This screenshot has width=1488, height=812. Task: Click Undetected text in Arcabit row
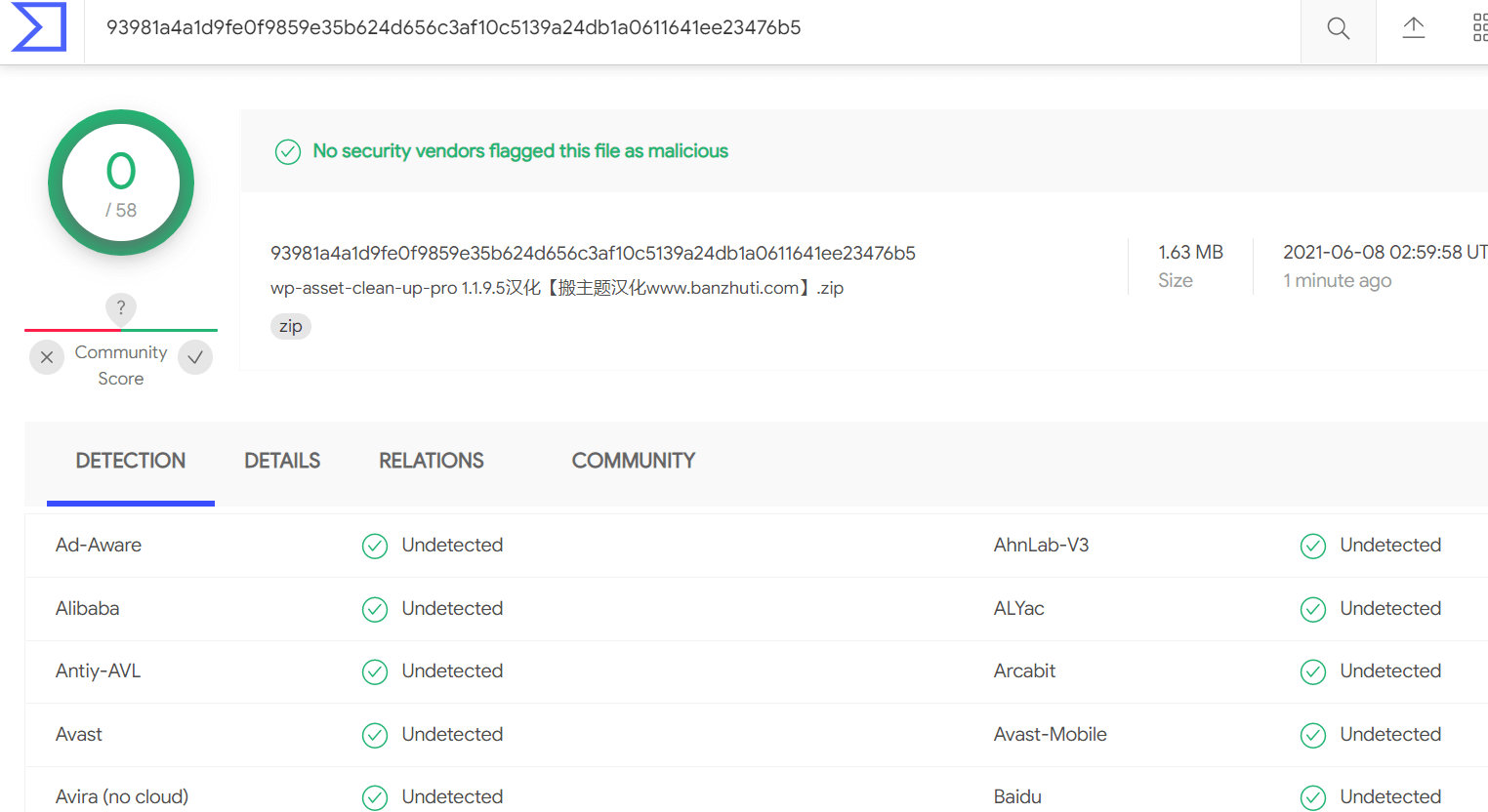[x=1390, y=670]
